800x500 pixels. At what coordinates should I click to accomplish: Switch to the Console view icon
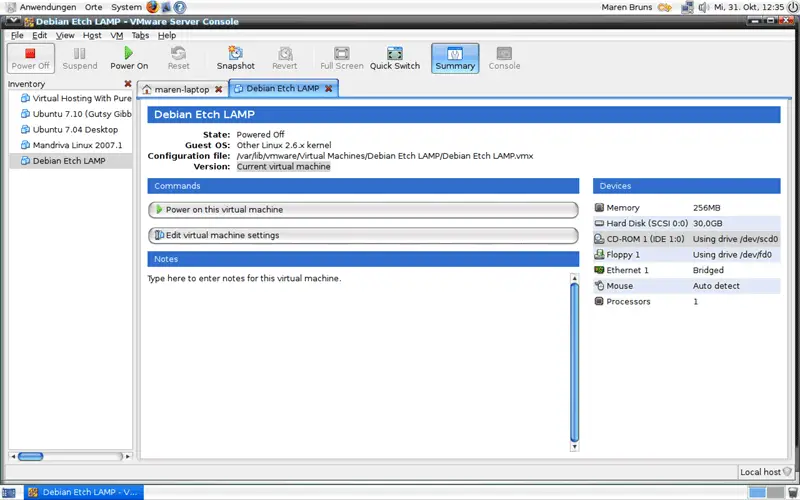504,58
